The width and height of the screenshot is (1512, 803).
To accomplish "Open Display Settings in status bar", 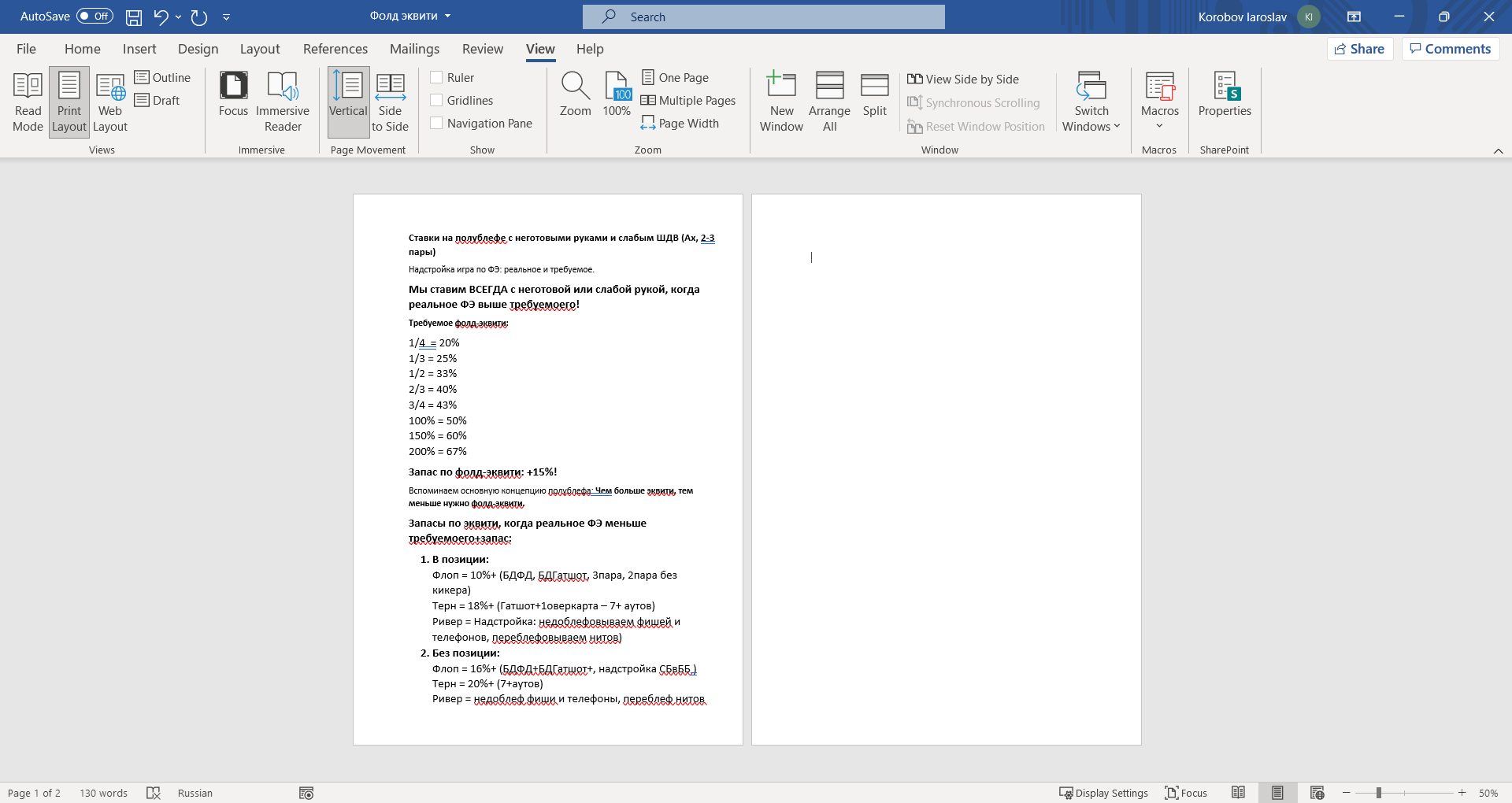I will [x=1103, y=793].
